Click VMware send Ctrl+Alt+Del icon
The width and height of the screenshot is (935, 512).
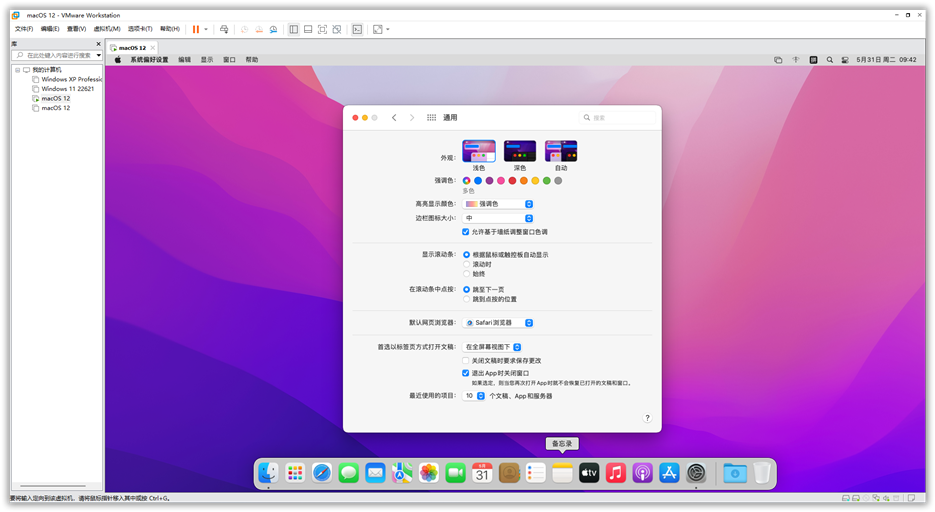[224, 29]
